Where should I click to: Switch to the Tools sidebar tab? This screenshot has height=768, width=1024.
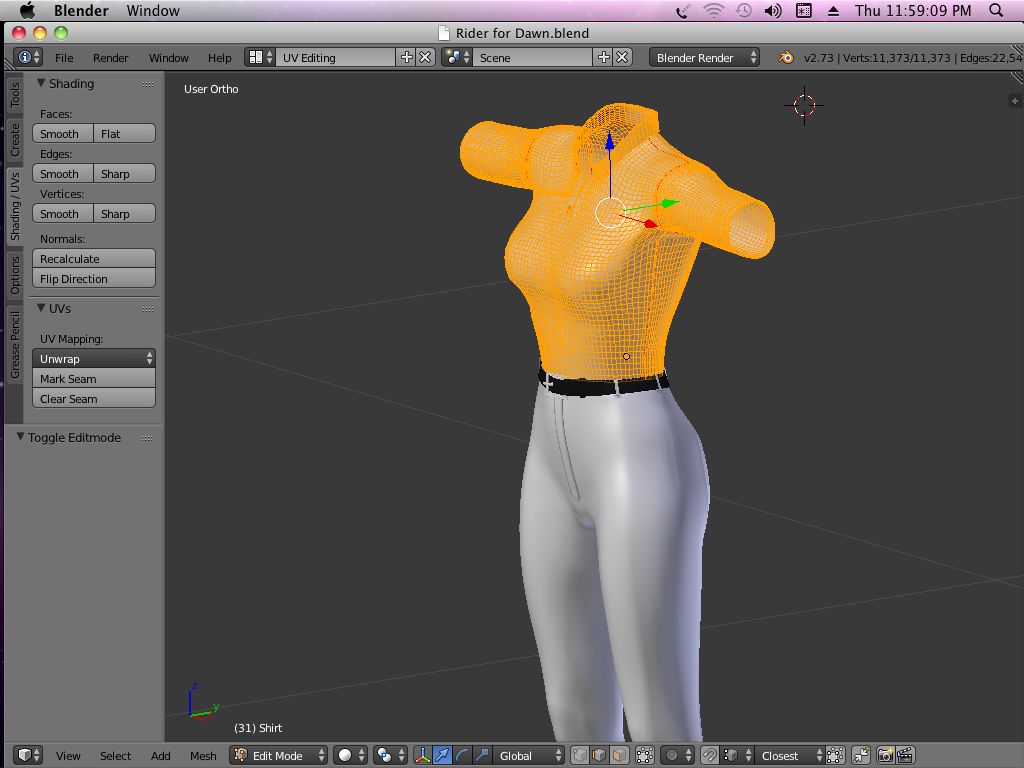pos(15,95)
